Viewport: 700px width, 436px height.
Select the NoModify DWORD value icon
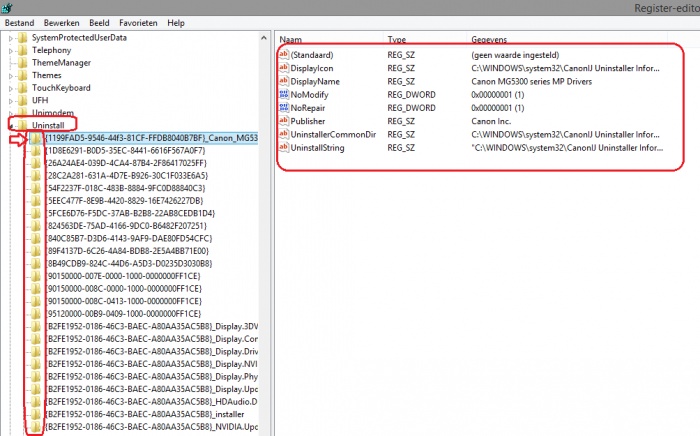pyautogui.click(x=282, y=94)
